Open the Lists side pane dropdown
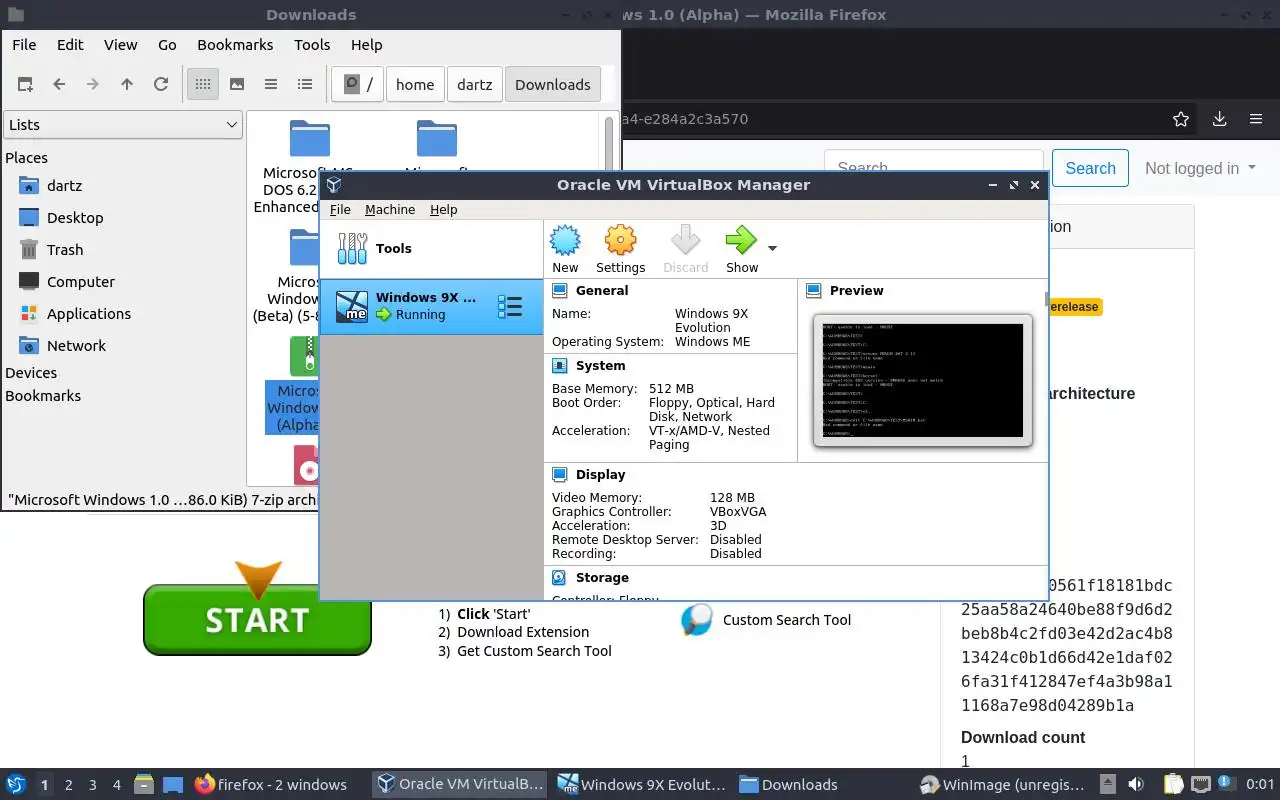The height and width of the screenshot is (800, 1280). pos(122,125)
